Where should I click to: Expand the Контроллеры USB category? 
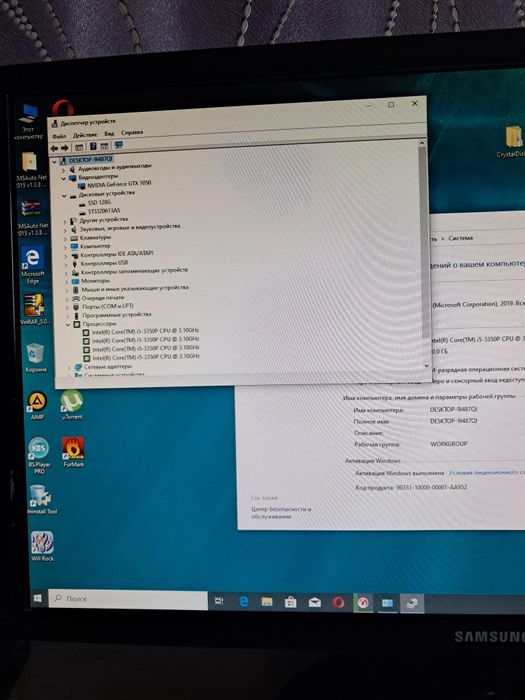click(x=66, y=265)
